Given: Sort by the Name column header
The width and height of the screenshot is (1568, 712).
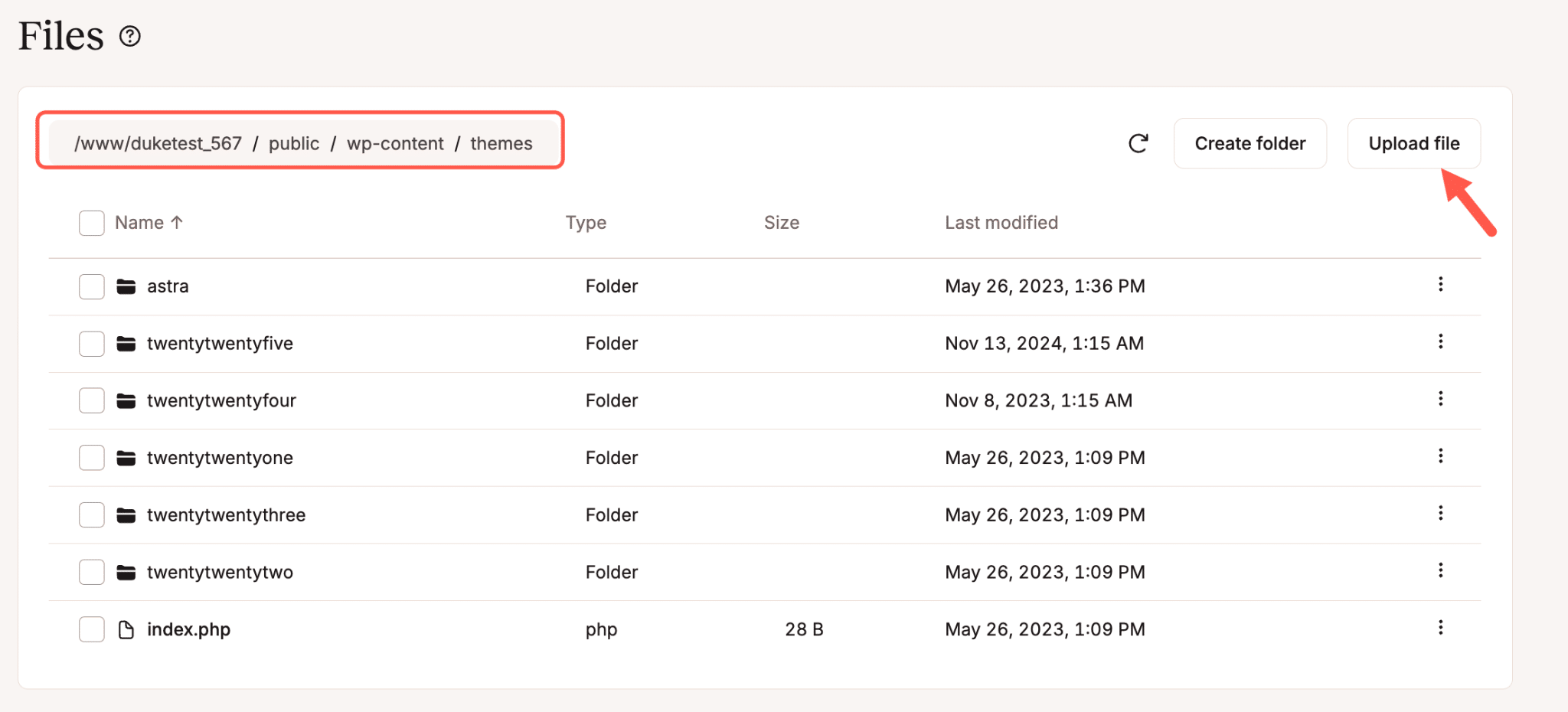Looking at the screenshot, I should (149, 223).
